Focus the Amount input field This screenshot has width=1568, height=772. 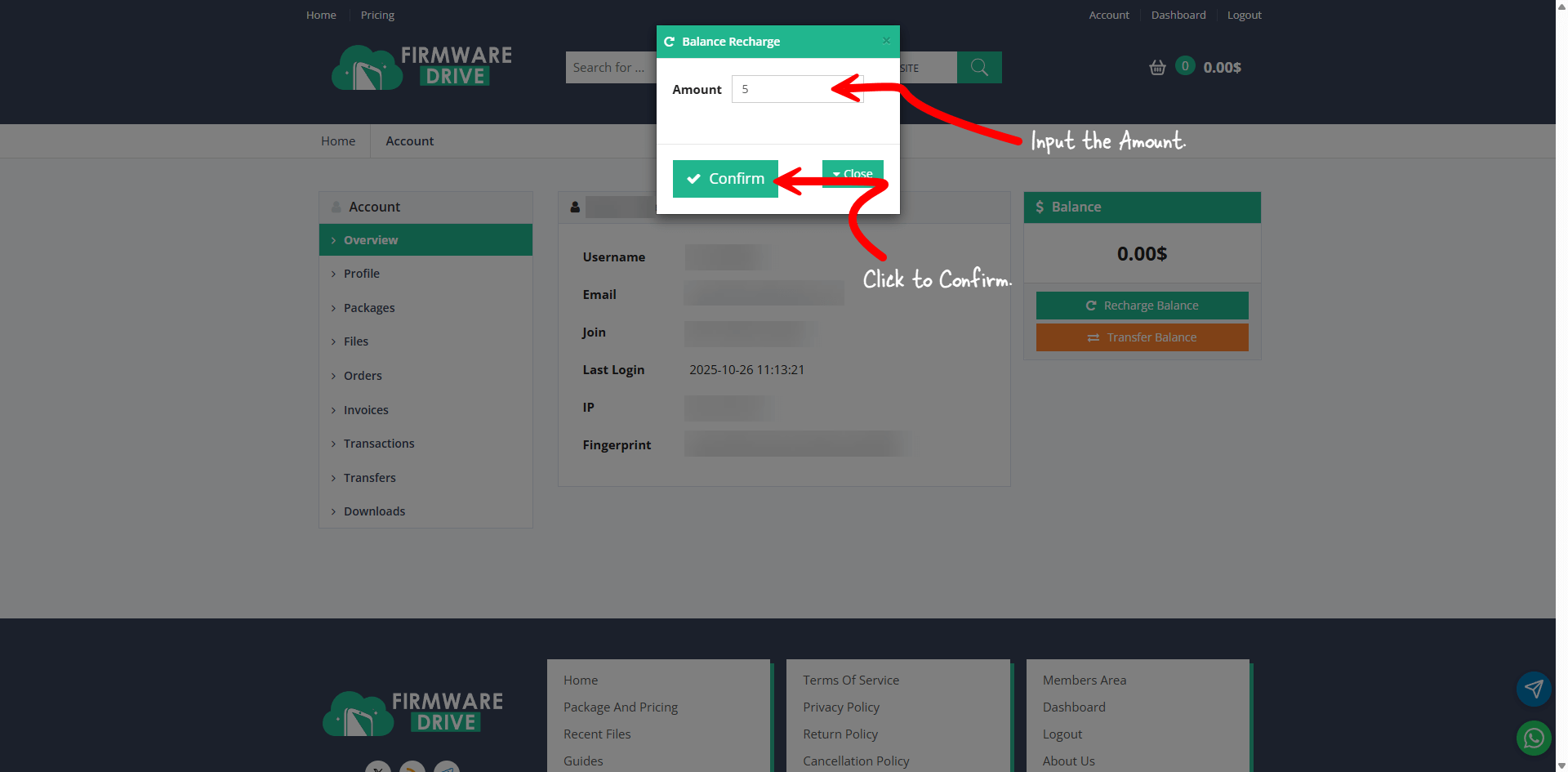click(782, 89)
